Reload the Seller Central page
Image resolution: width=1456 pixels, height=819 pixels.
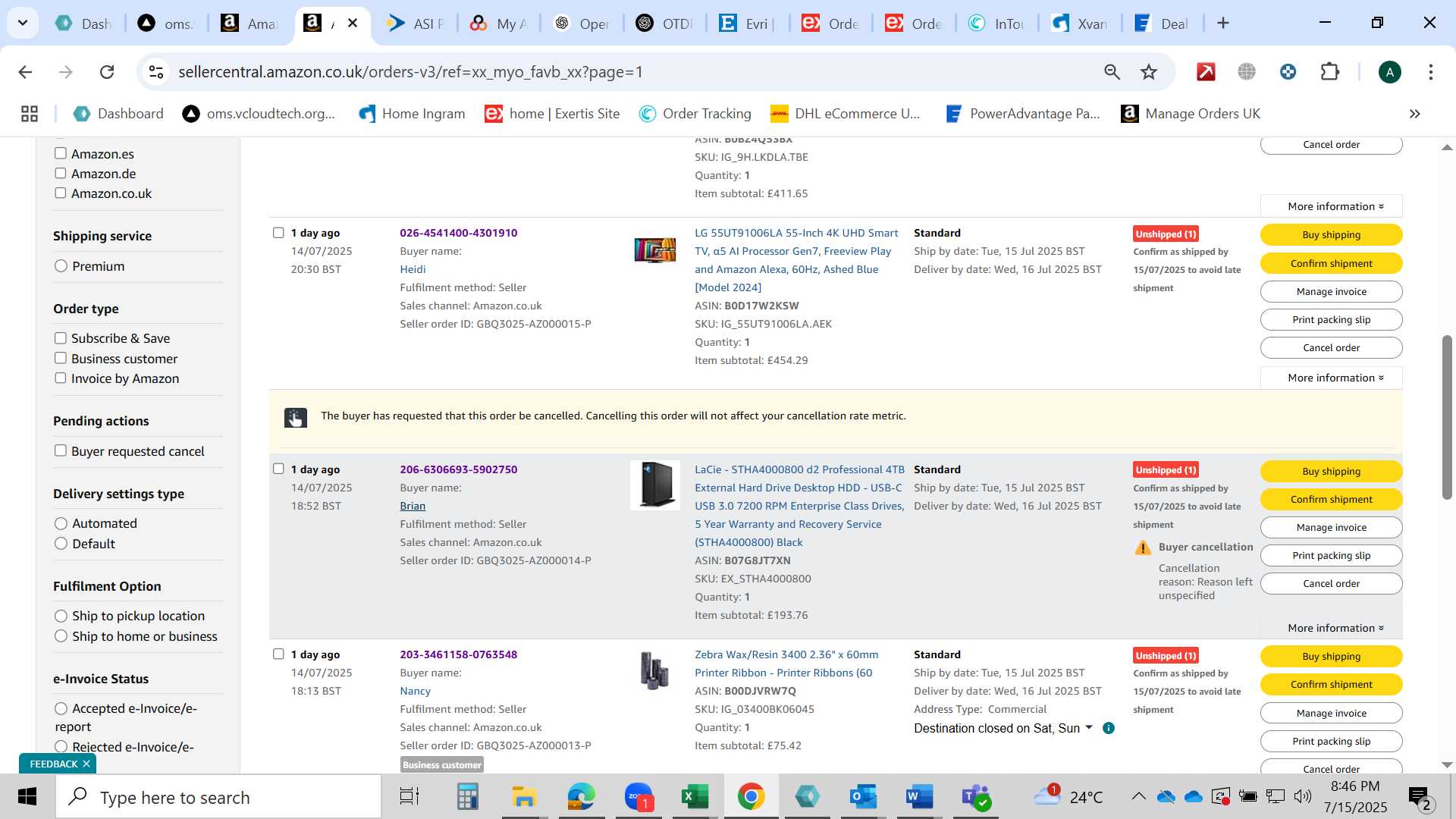pos(107,72)
